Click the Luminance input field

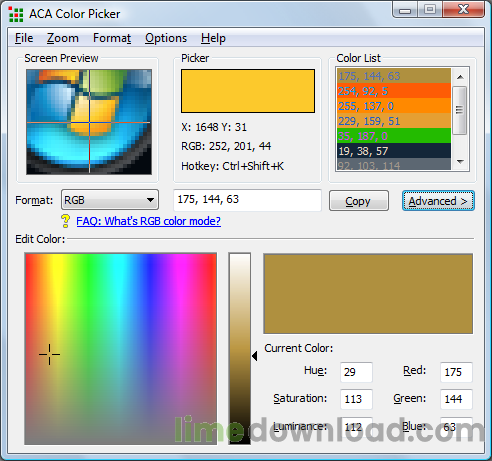(356, 426)
